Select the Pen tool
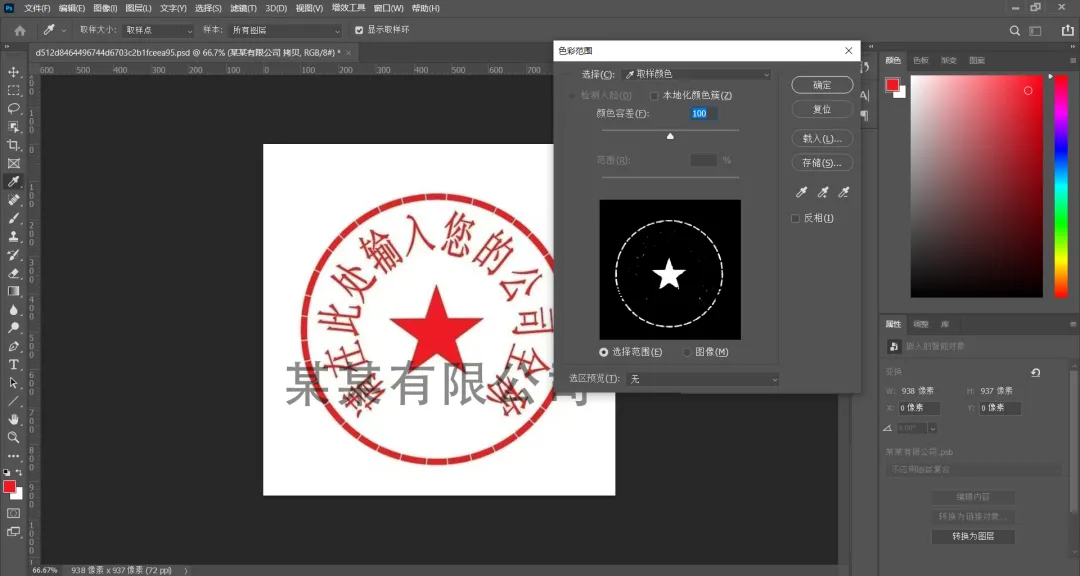The width and height of the screenshot is (1080, 576). click(13, 346)
